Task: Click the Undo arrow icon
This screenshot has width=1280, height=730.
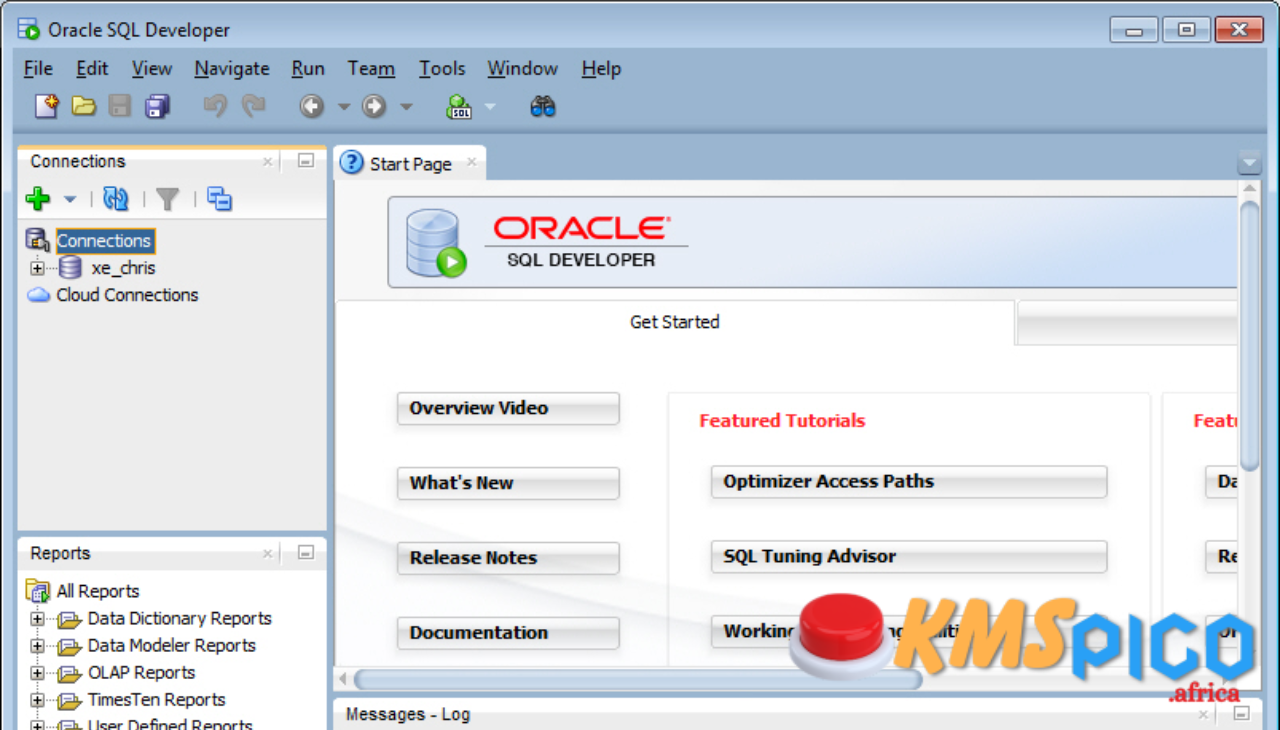Action: point(215,105)
